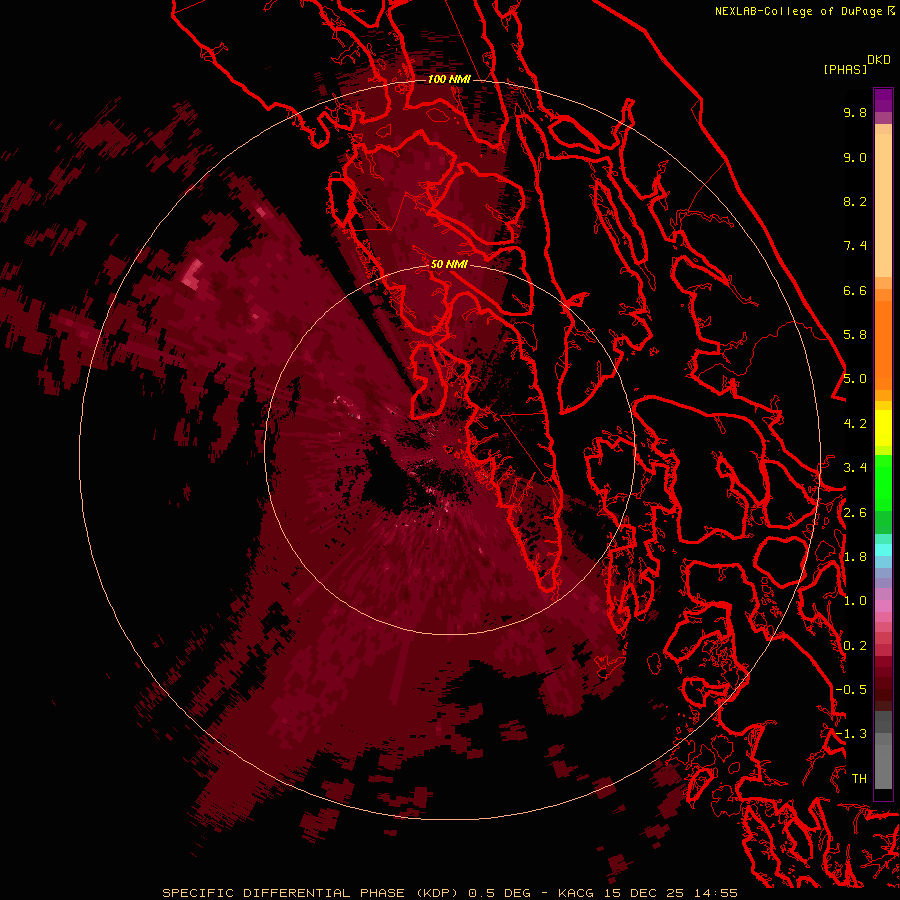Screen dimensions: 900x900
Task: Click the 3.4 legend value
Action: pyautogui.click(x=855, y=468)
